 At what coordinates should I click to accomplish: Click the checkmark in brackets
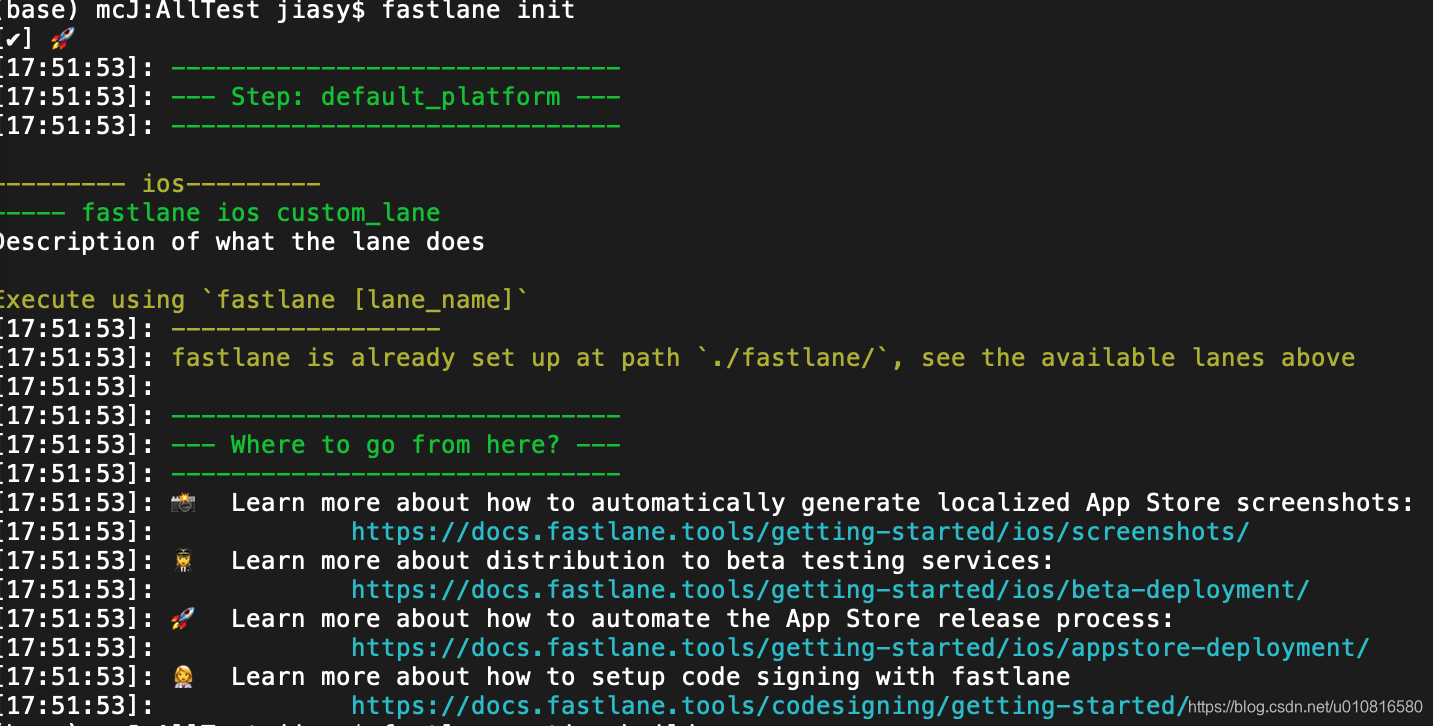tap(16, 40)
